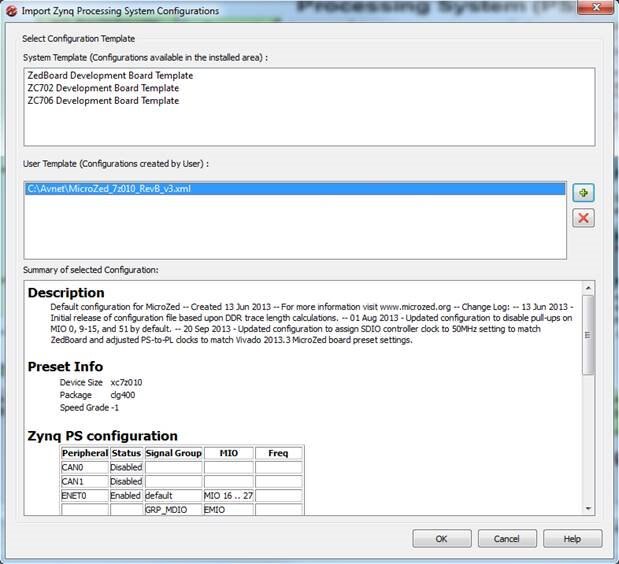Click the CAN0 peripheral cell
The height and width of the screenshot is (564, 619).
pos(85,467)
